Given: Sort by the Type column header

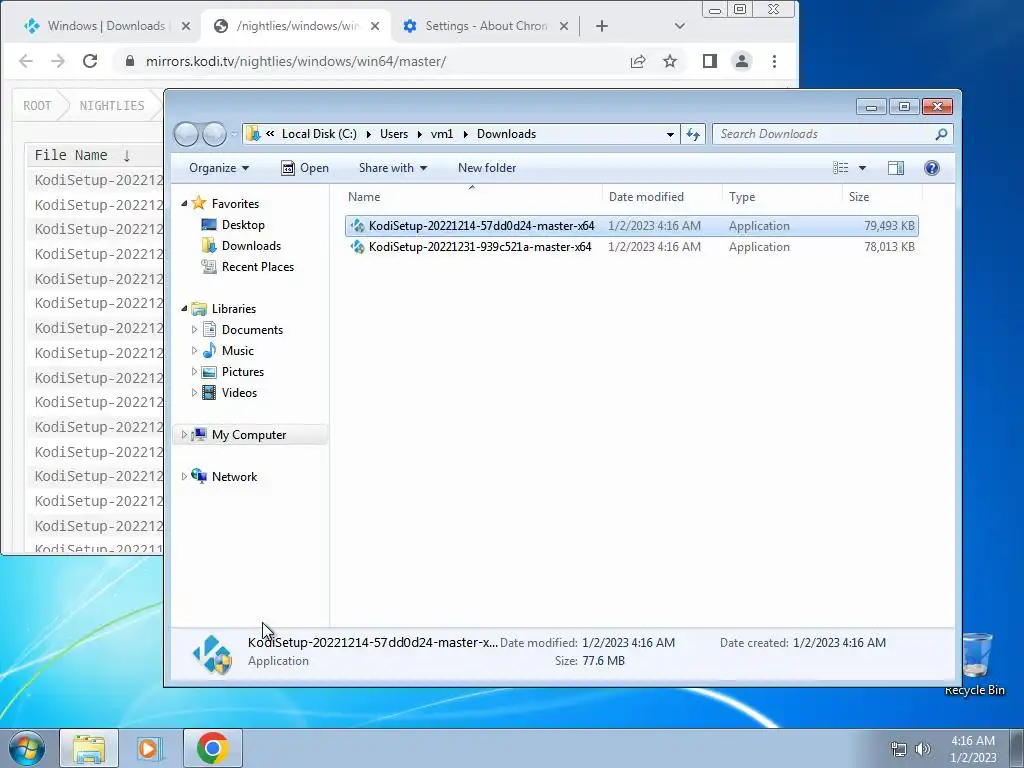Looking at the screenshot, I should tap(782, 197).
